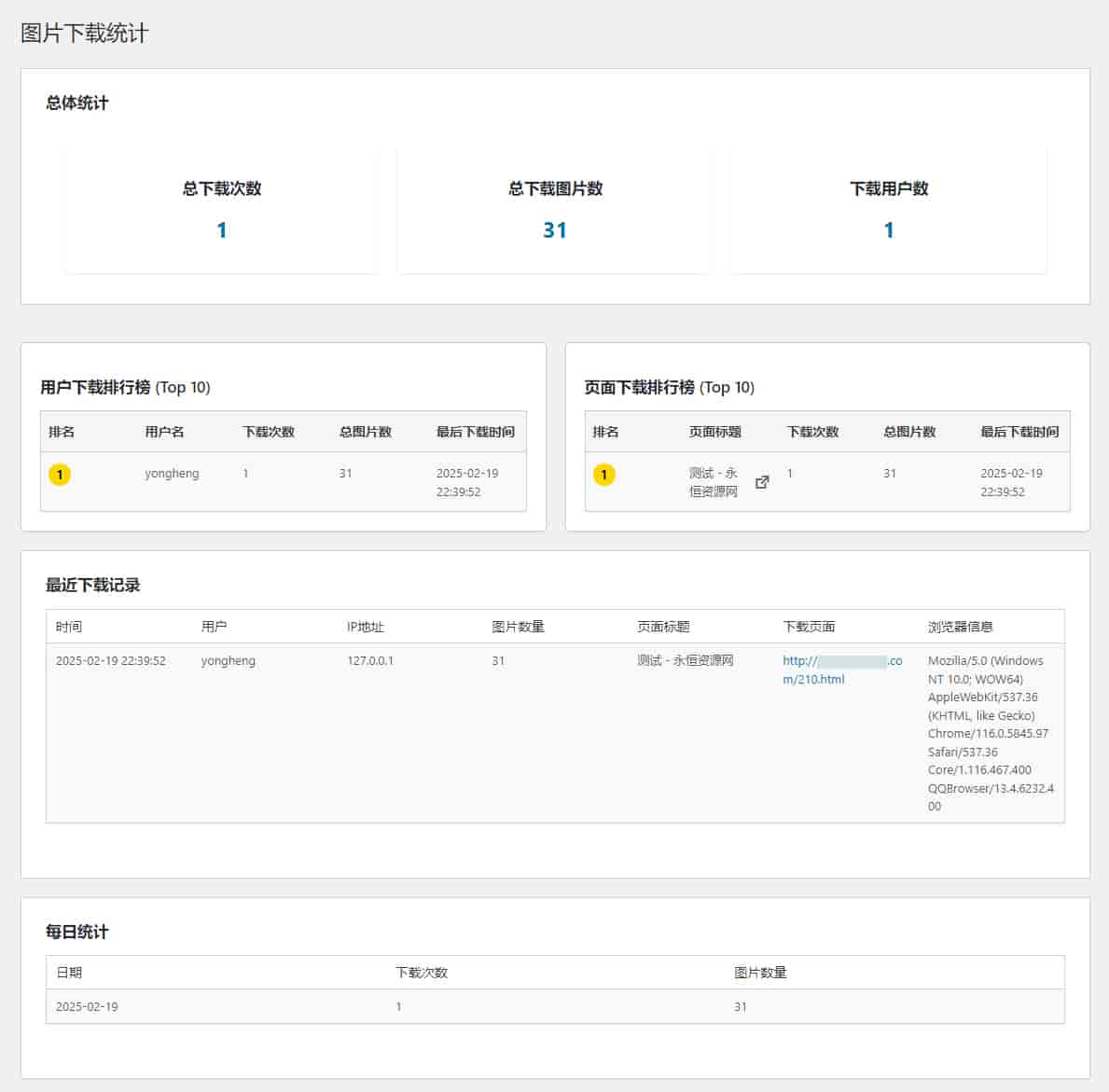Open the download page URL ending in 210.html
The image size is (1109, 1092).
[841, 670]
